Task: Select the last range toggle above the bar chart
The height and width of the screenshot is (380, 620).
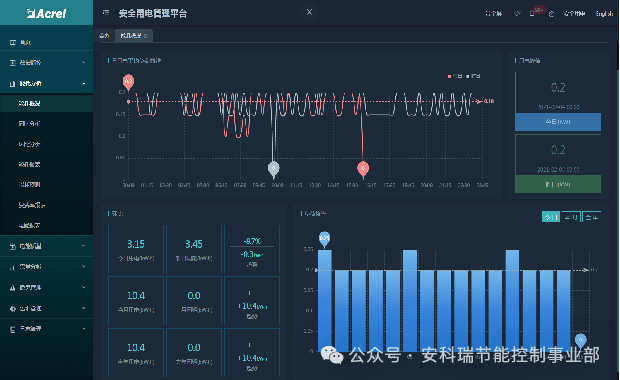Action: (592, 217)
